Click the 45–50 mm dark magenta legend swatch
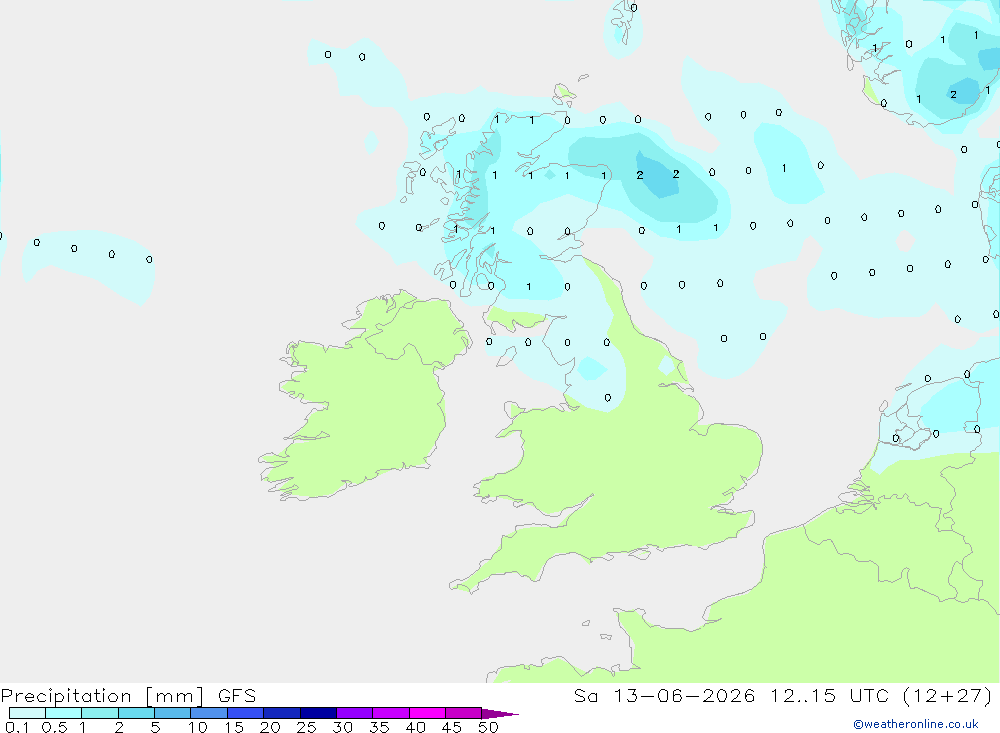This screenshot has width=1000, height=733. (464, 713)
